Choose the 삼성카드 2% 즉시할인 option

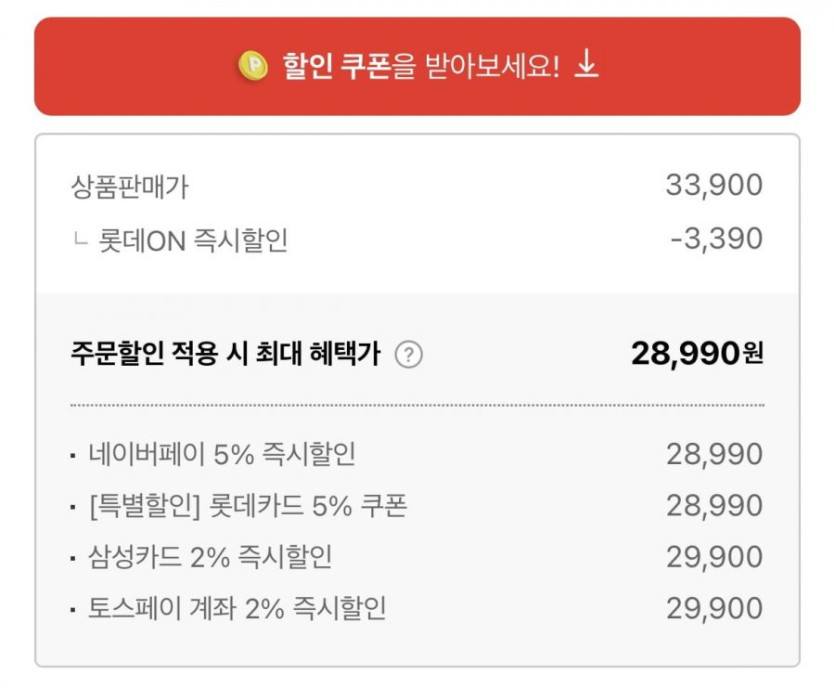[210, 557]
